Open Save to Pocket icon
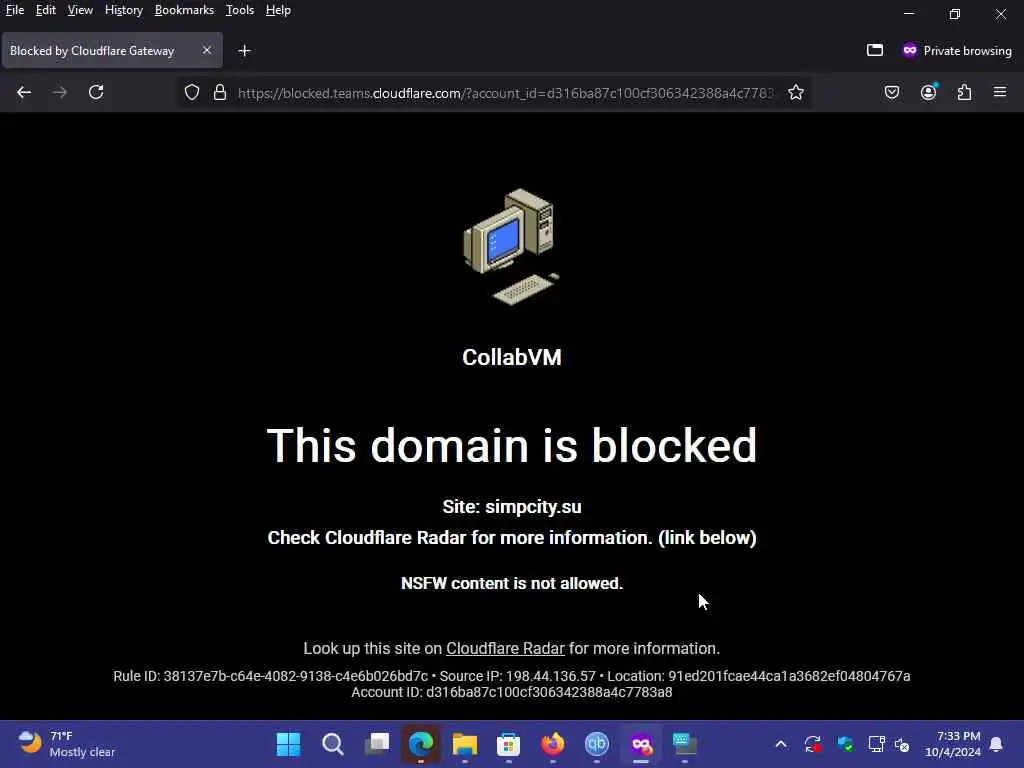Viewport: 1024px width, 768px height. pos(891,92)
